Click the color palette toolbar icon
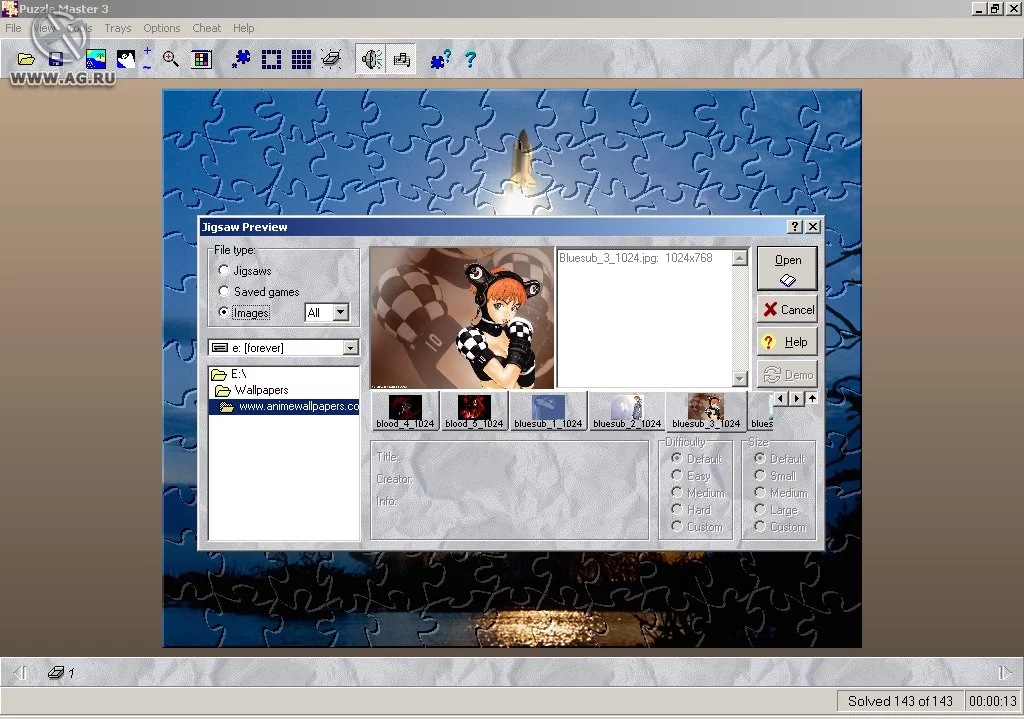The height and width of the screenshot is (719, 1024). pyautogui.click(x=201, y=59)
